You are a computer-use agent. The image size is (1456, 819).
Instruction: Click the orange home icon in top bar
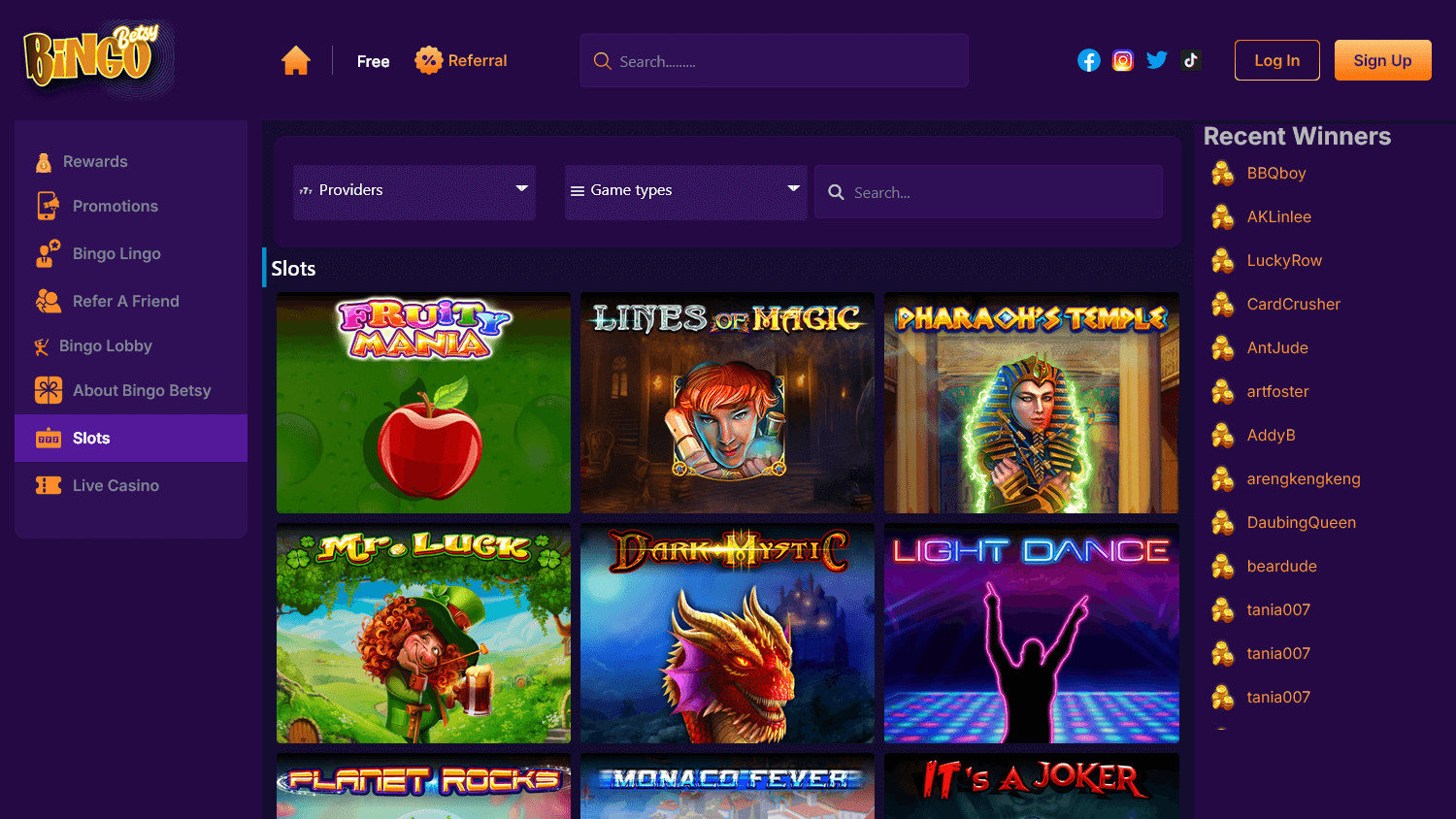coord(296,59)
